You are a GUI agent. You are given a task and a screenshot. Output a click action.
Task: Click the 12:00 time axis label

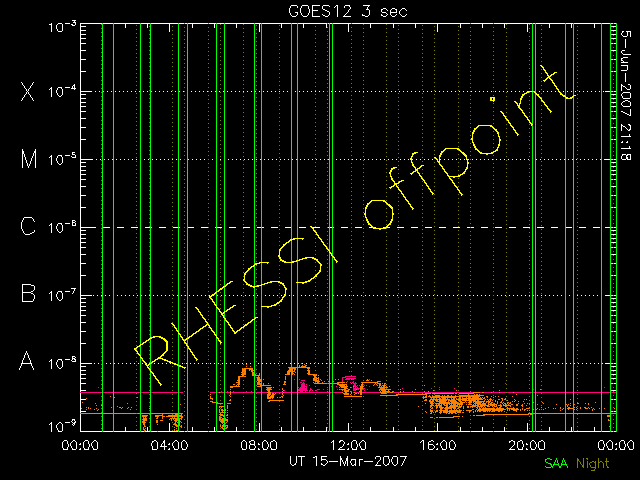click(348, 445)
